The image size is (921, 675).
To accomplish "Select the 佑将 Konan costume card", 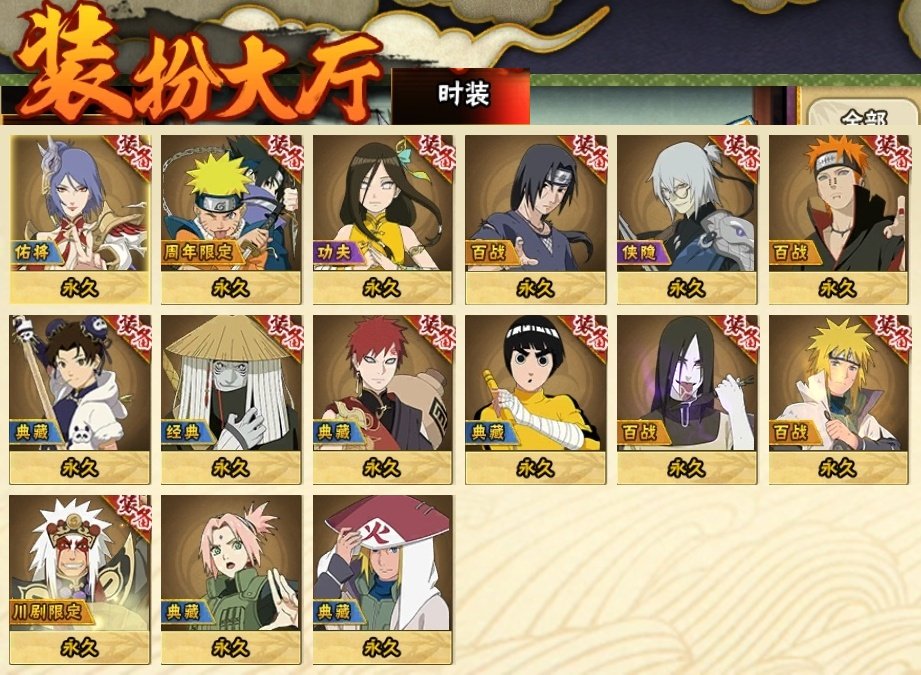I will coord(80,220).
